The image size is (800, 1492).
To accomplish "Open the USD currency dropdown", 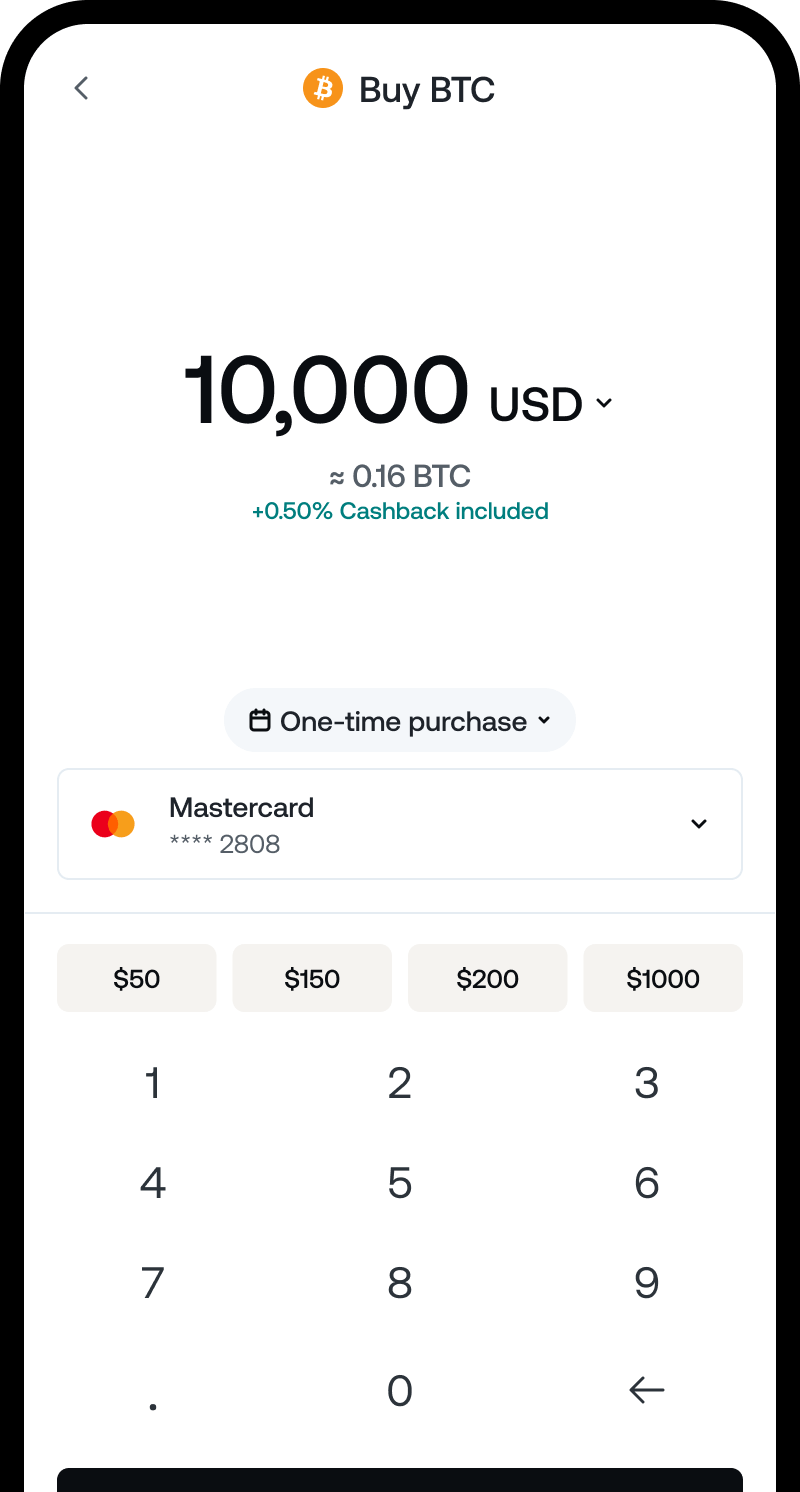I will click(x=551, y=404).
